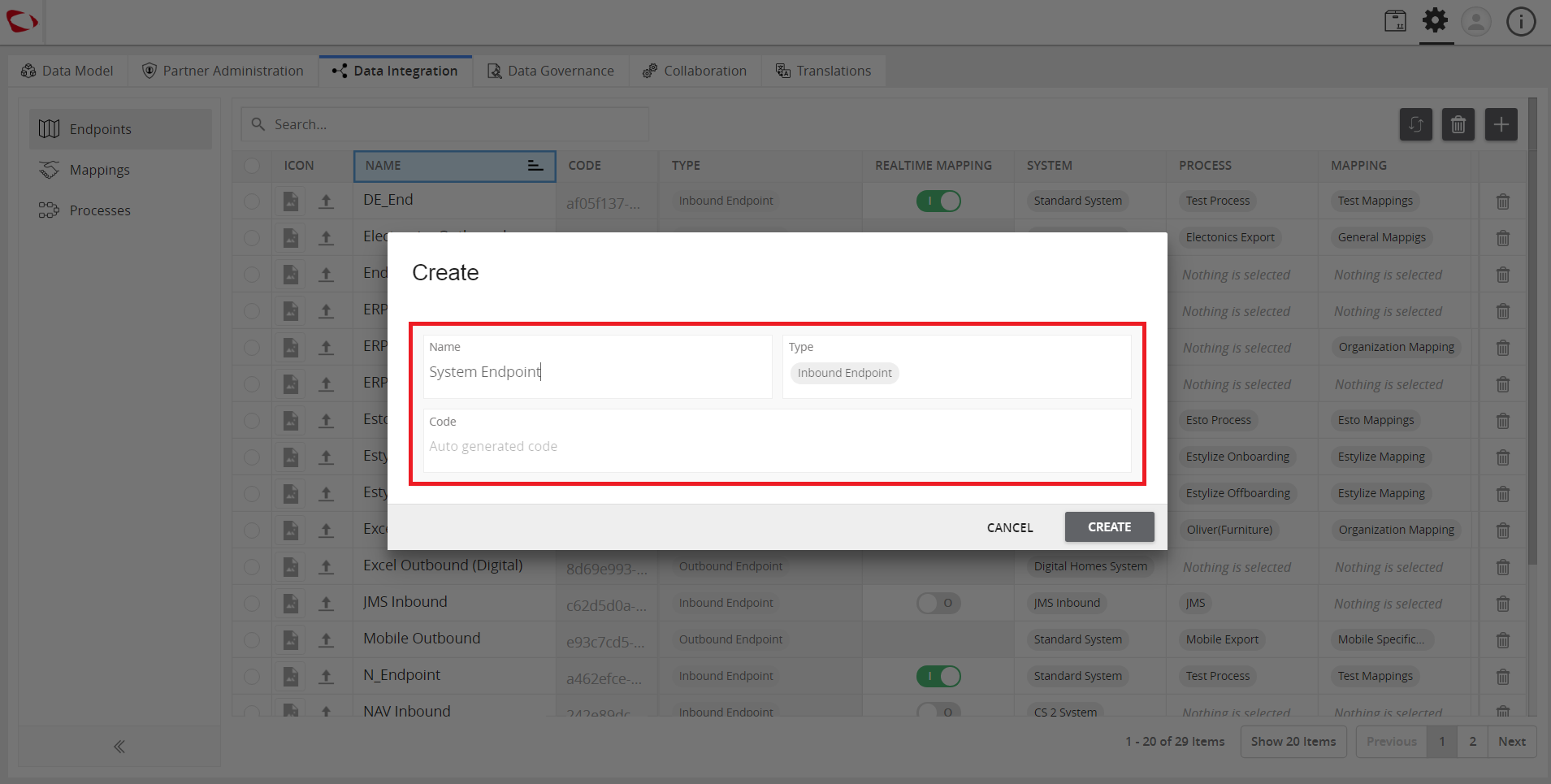Screen dimensions: 1551x784
Task: Toggle realtime mapping for N_Endpoint
Action: point(938,676)
